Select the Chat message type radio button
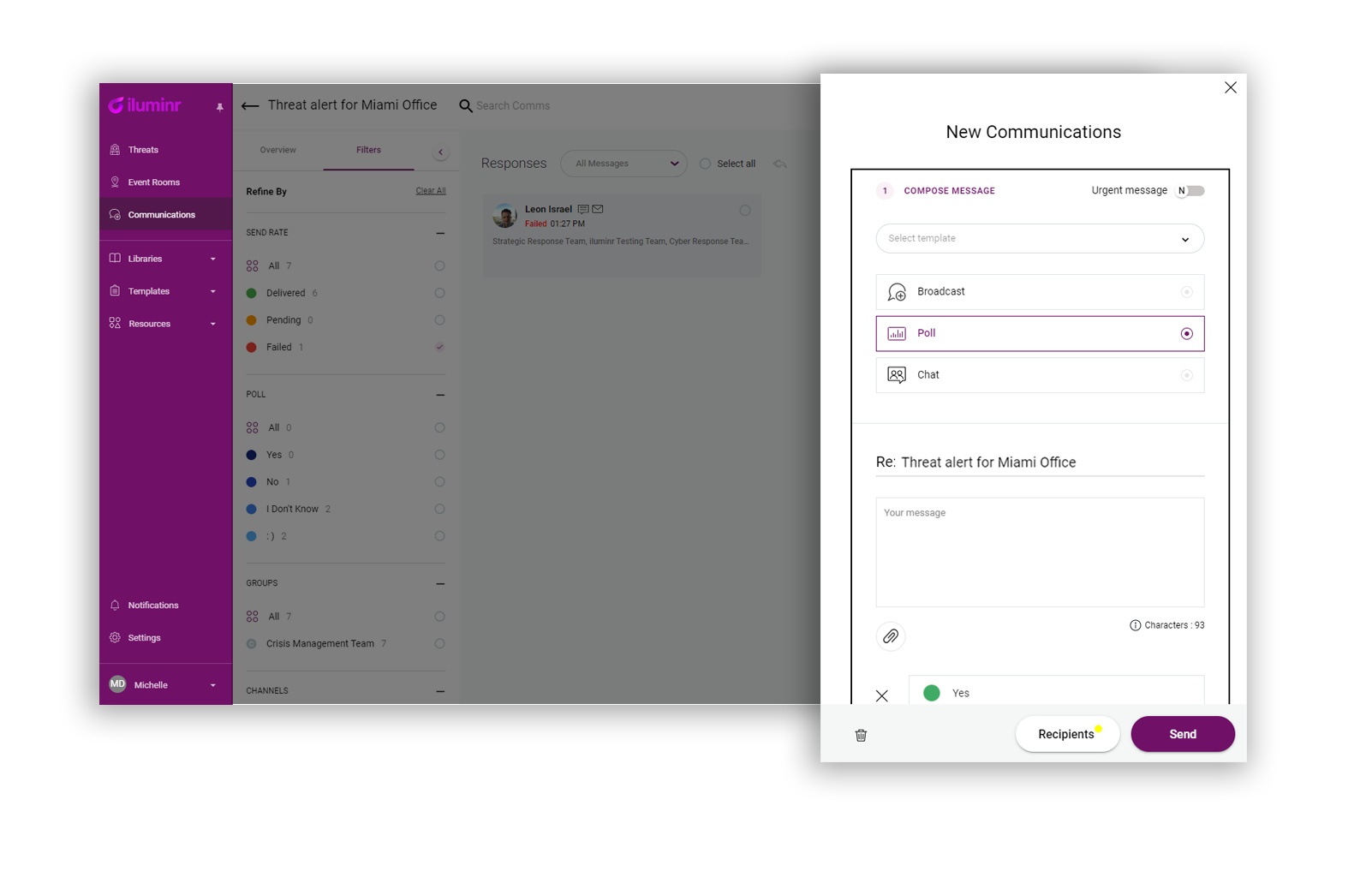 tap(1187, 375)
